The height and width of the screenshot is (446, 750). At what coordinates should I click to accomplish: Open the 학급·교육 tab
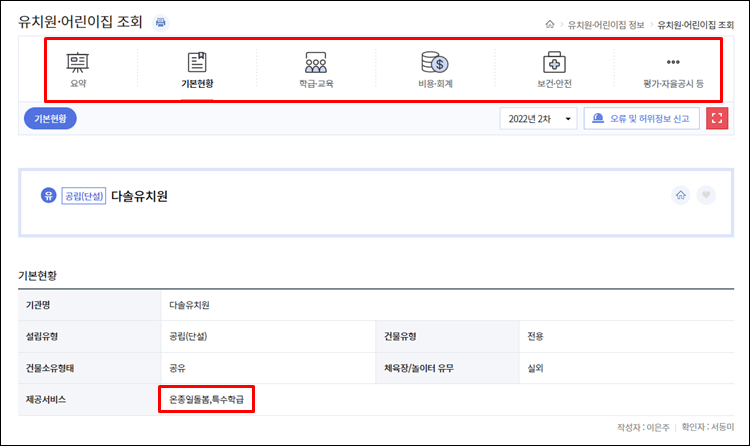[x=316, y=70]
